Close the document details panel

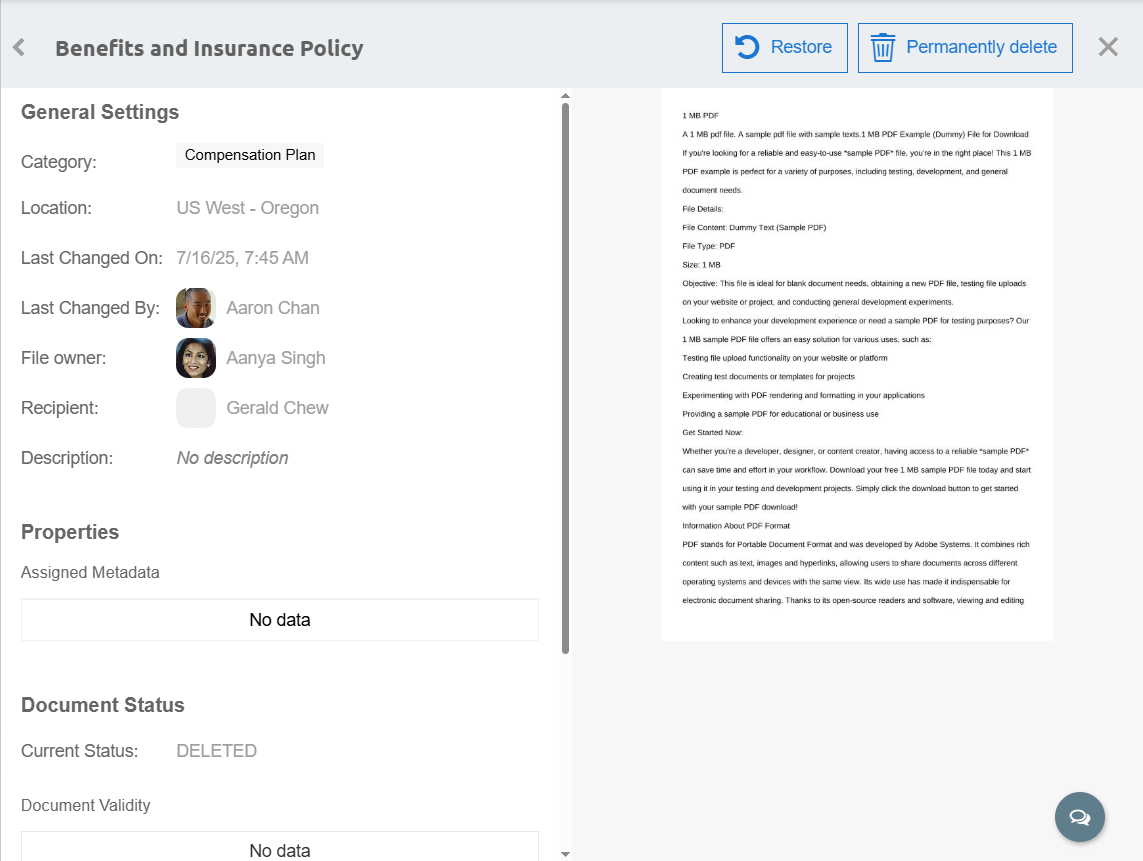[x=1108, y=47]
